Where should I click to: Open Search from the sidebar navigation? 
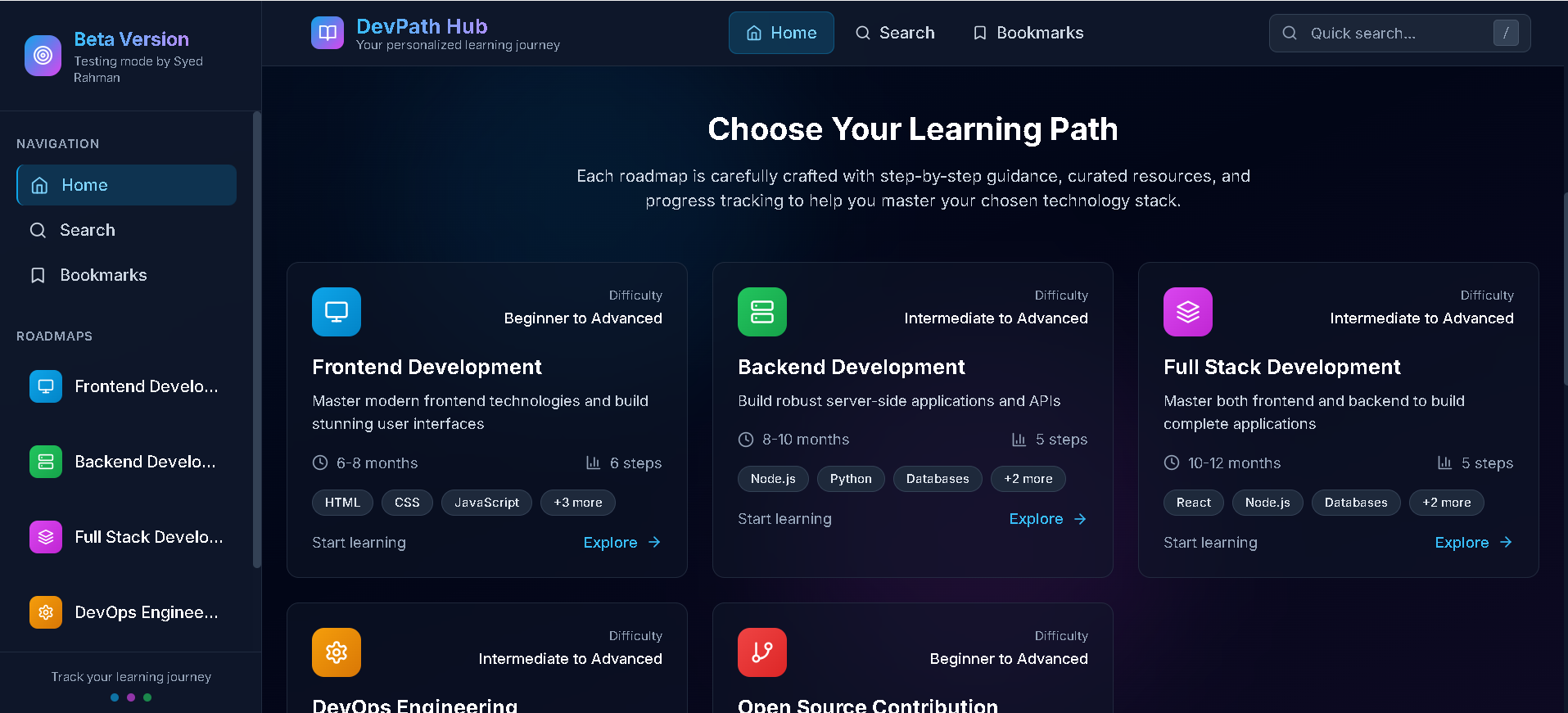click(87, 230)
